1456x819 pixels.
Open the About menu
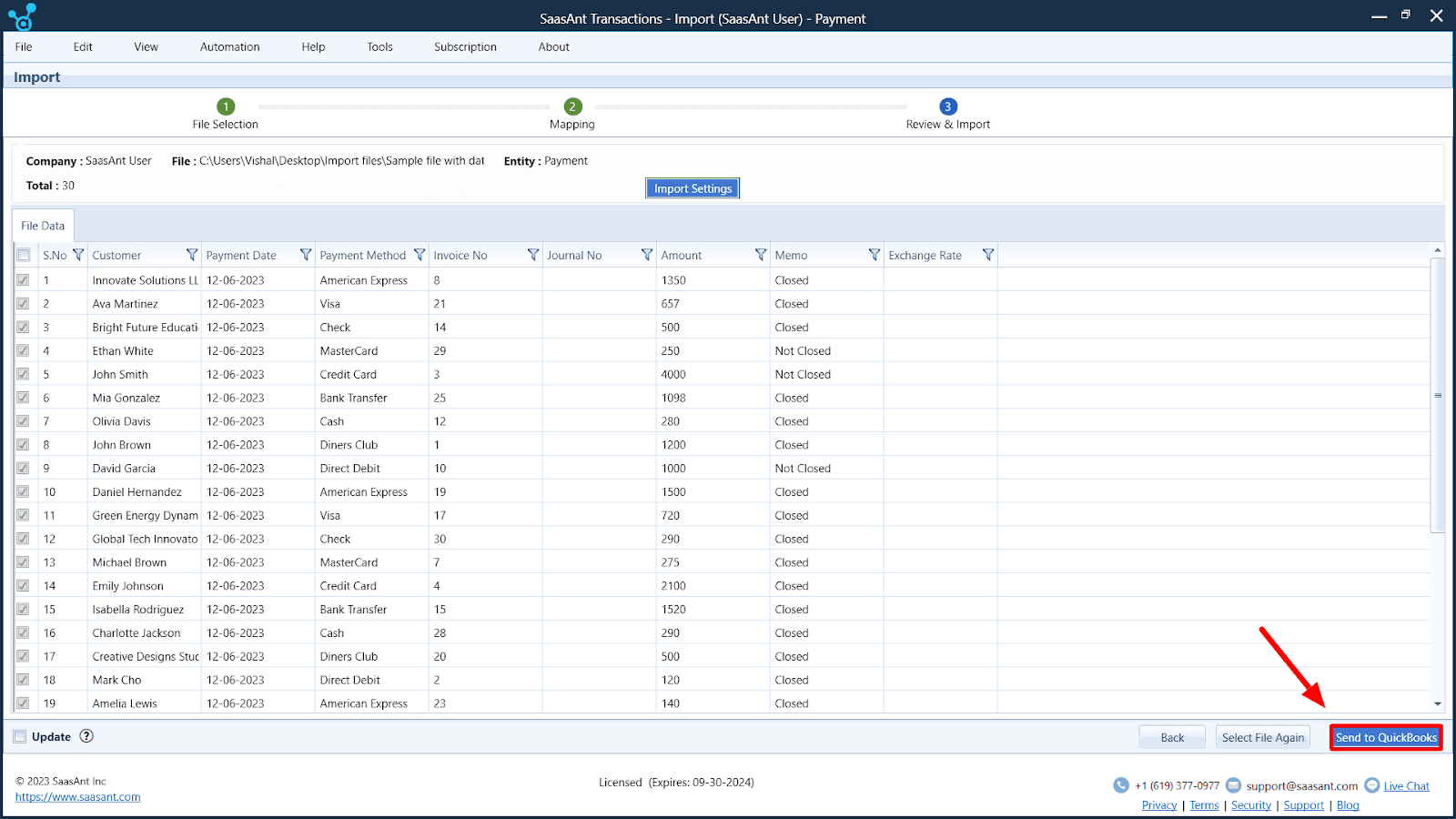(553, 46)
